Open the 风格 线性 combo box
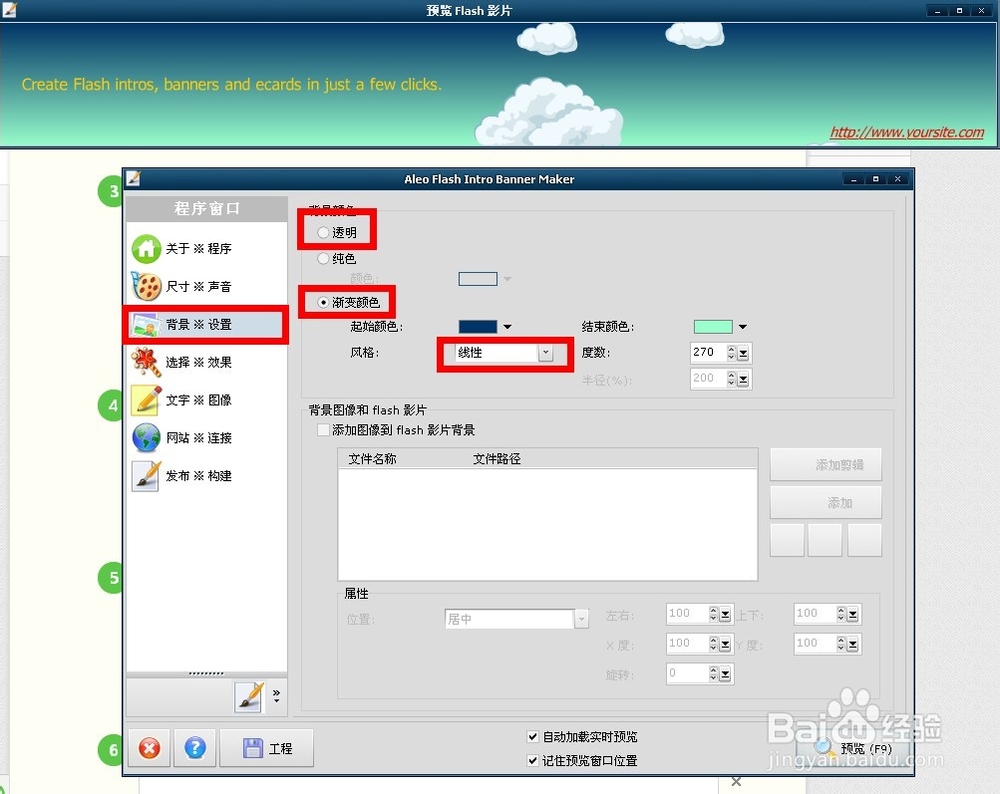 [504, 353]
